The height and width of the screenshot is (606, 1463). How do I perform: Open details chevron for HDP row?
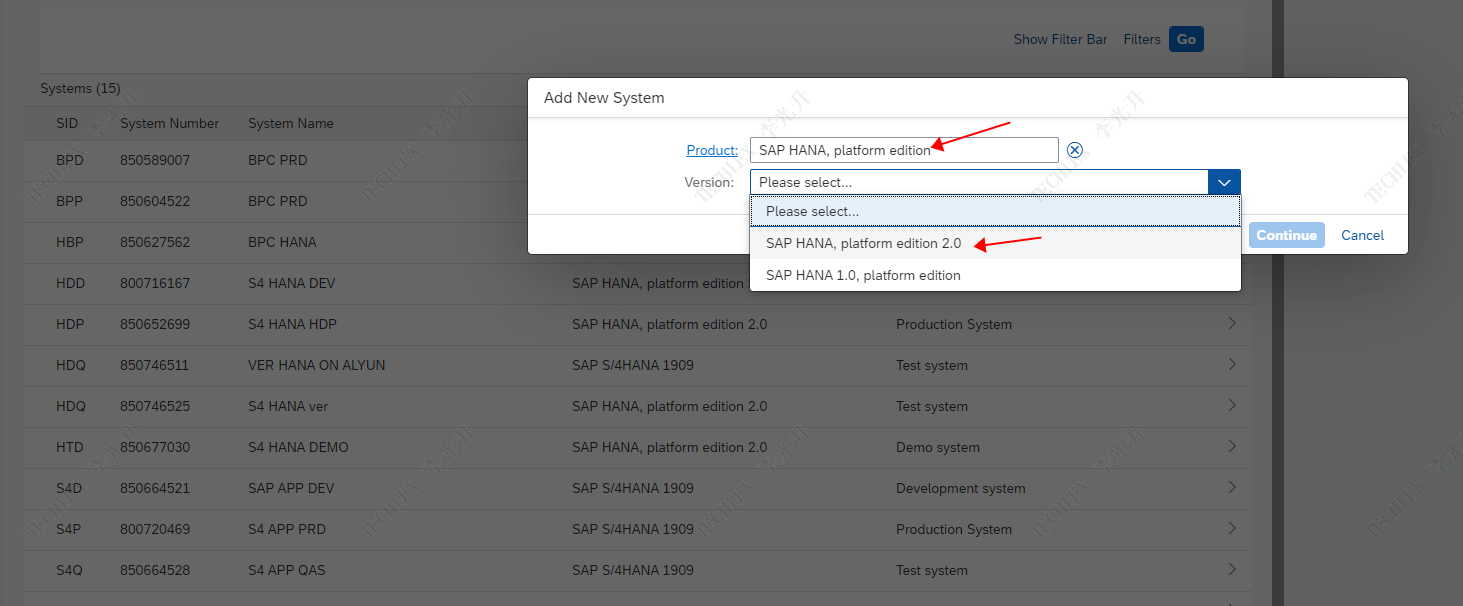pyautogui.click(x=1232, y=323)
